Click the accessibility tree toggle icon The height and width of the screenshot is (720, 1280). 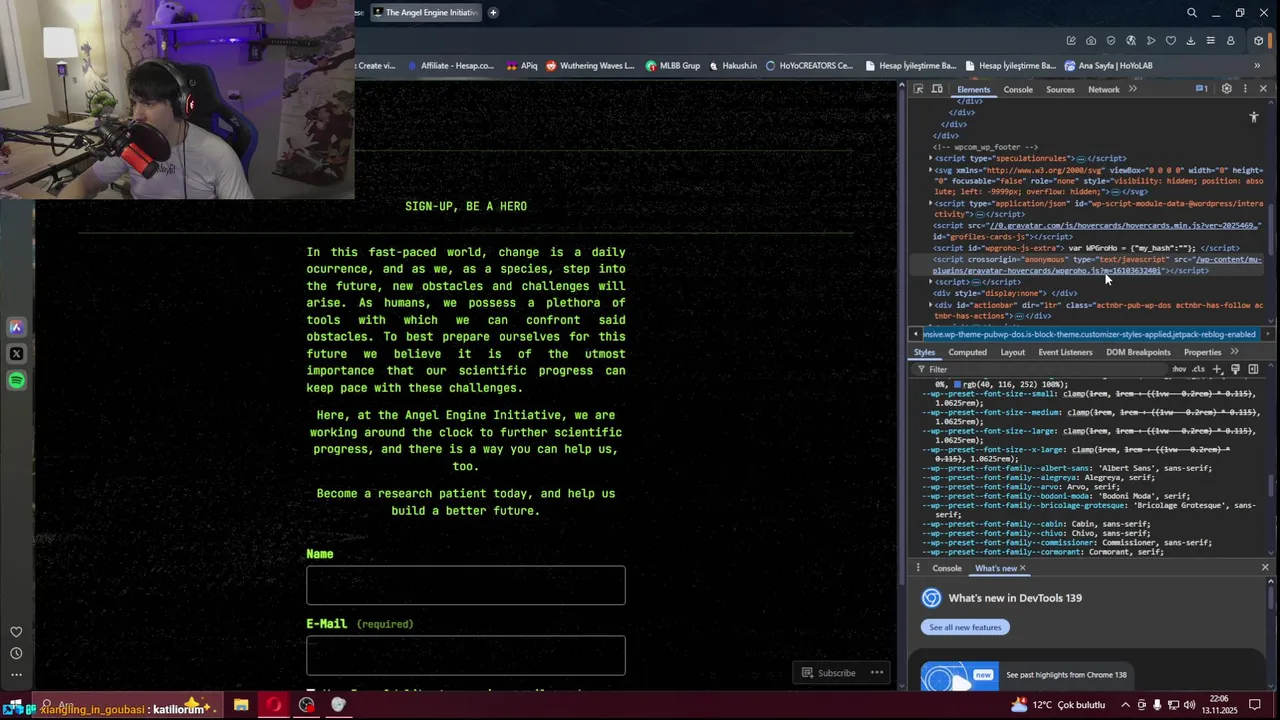coord(1254,117)
